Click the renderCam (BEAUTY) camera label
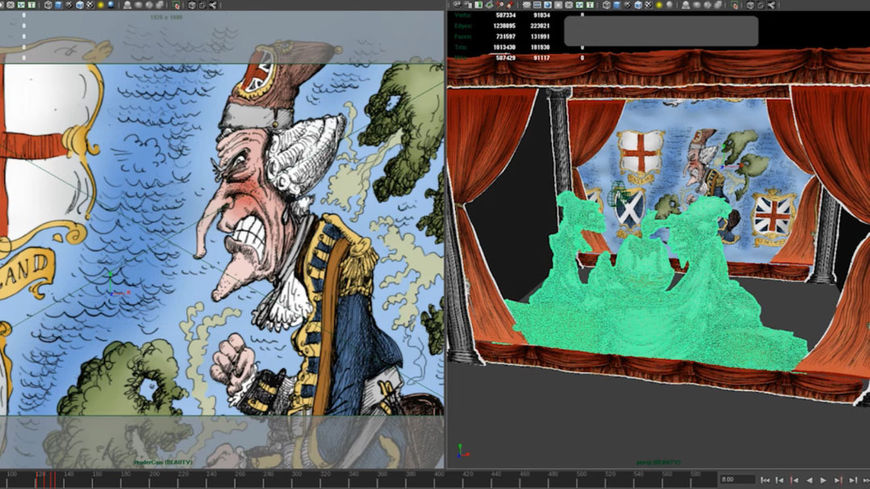 (x=163, y=462)
